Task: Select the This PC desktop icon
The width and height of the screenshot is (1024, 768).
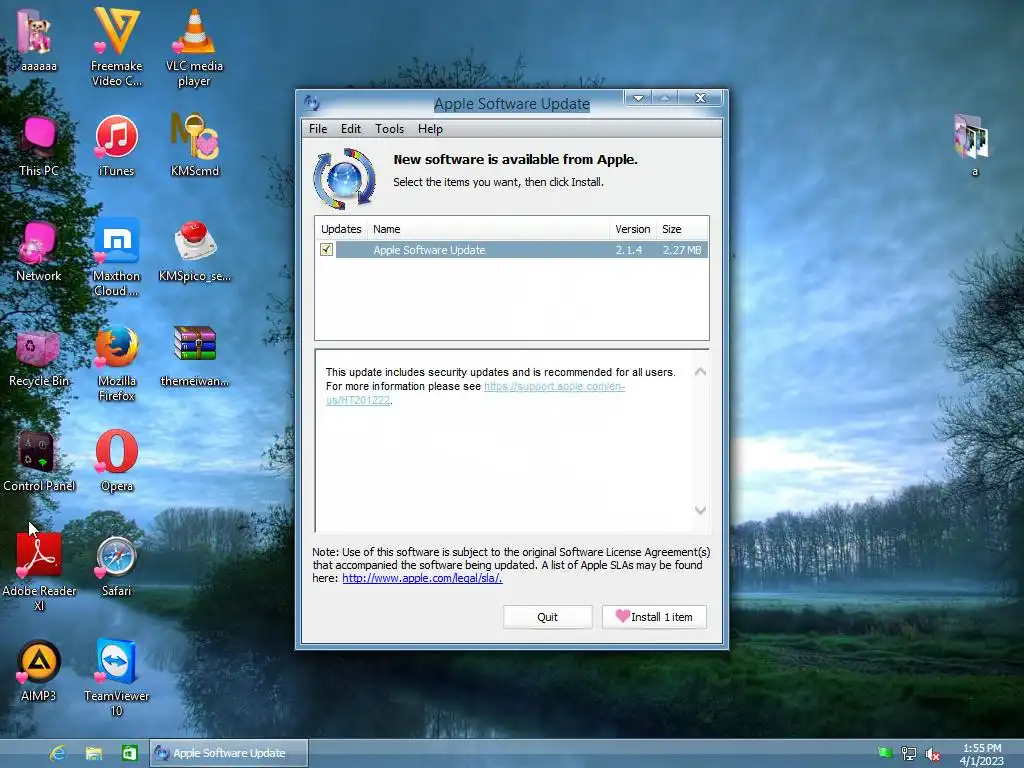Action: point(38,146)
